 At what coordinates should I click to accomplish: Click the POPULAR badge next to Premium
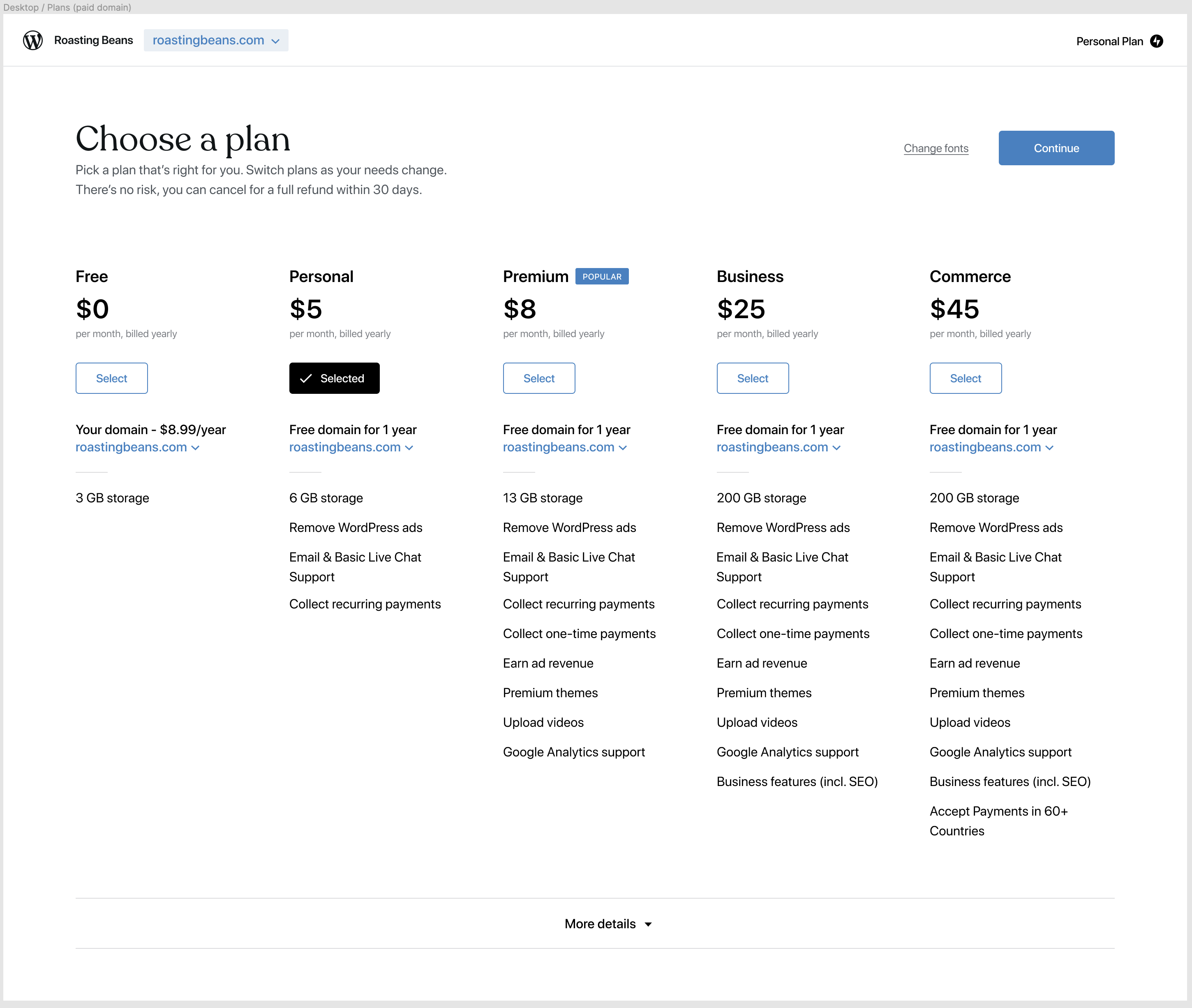pos(601,277)
